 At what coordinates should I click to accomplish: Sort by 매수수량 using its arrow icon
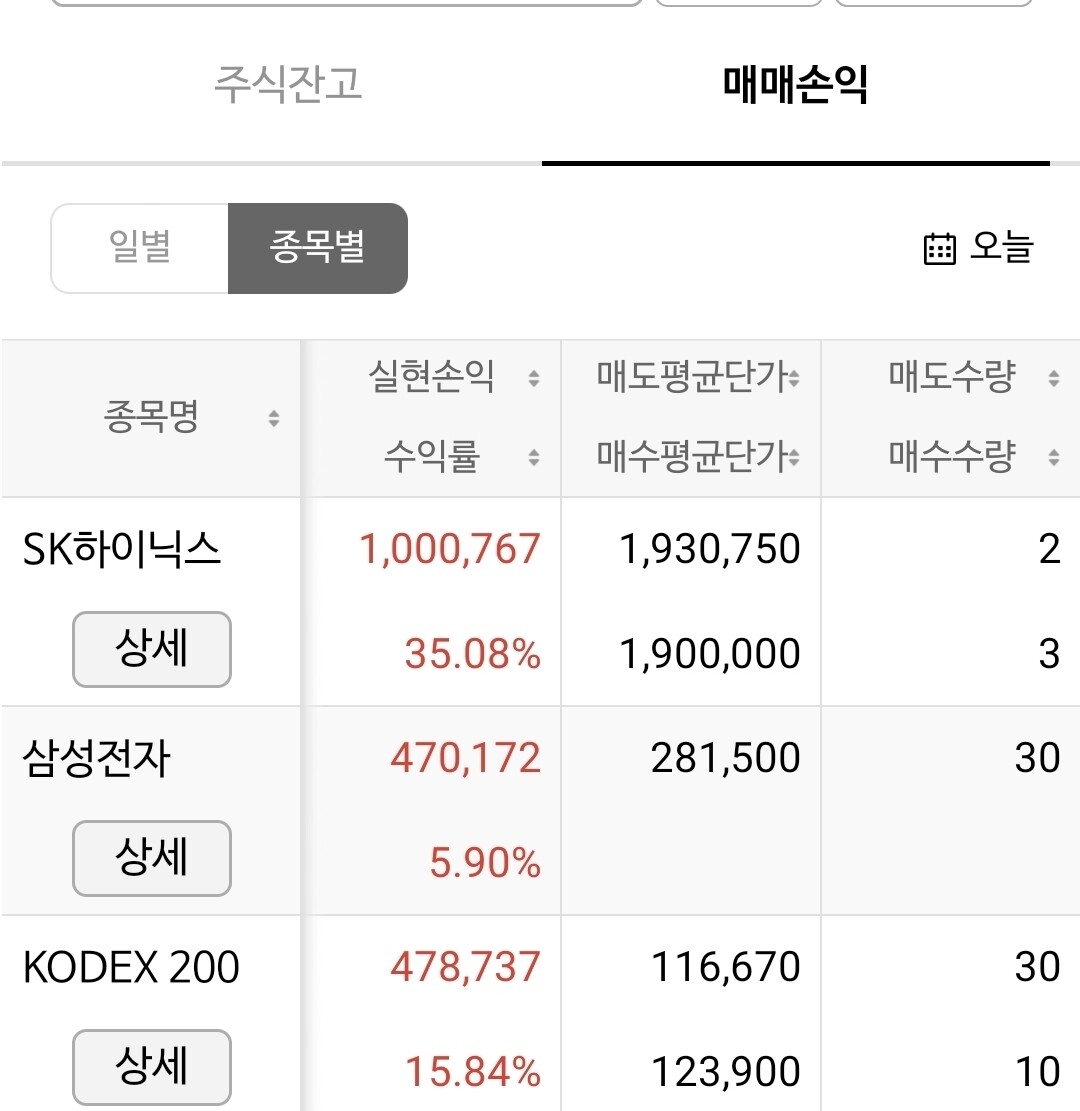[1054, 457]
